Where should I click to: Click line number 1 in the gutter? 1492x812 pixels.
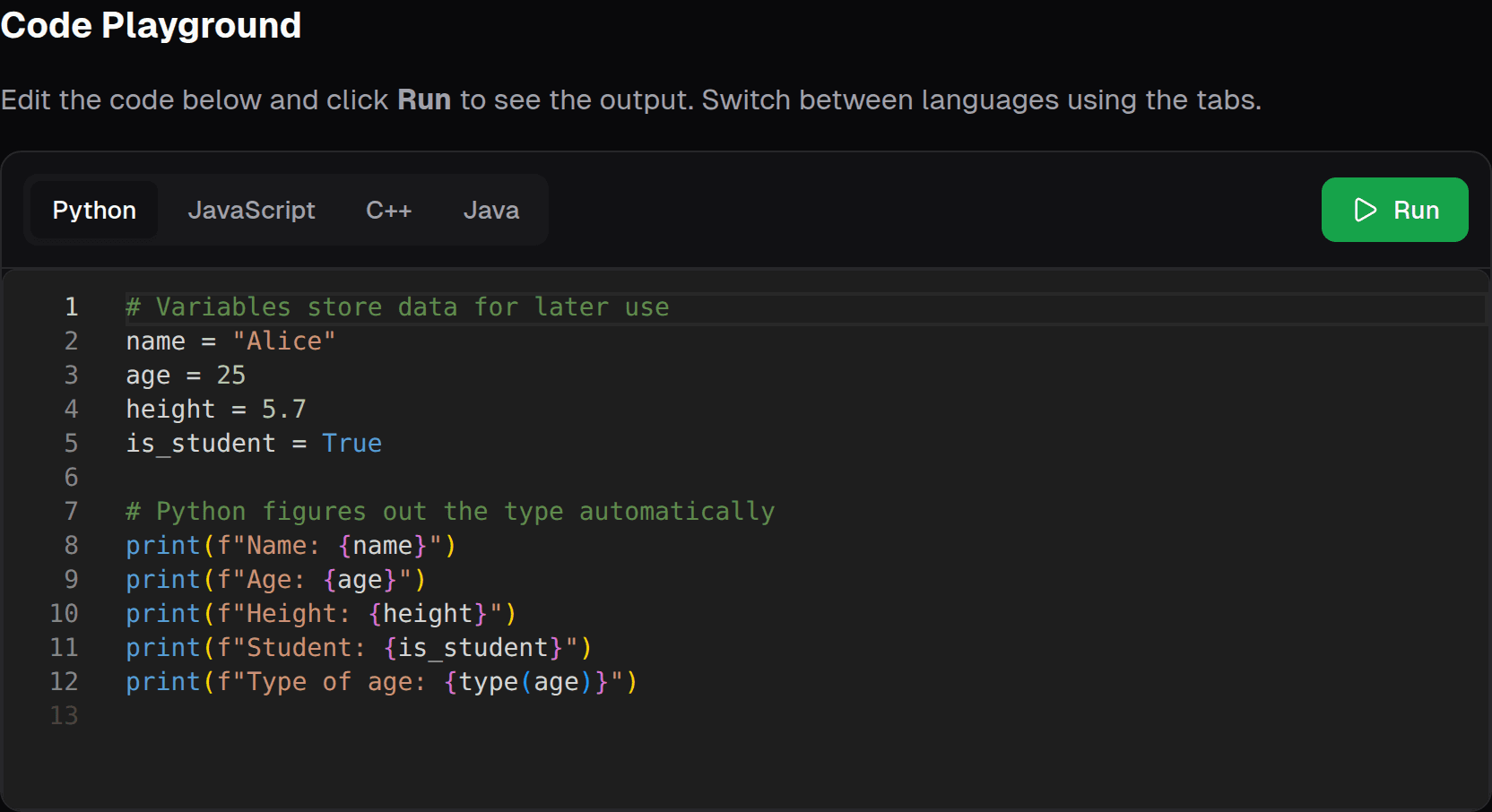[72, 307]
